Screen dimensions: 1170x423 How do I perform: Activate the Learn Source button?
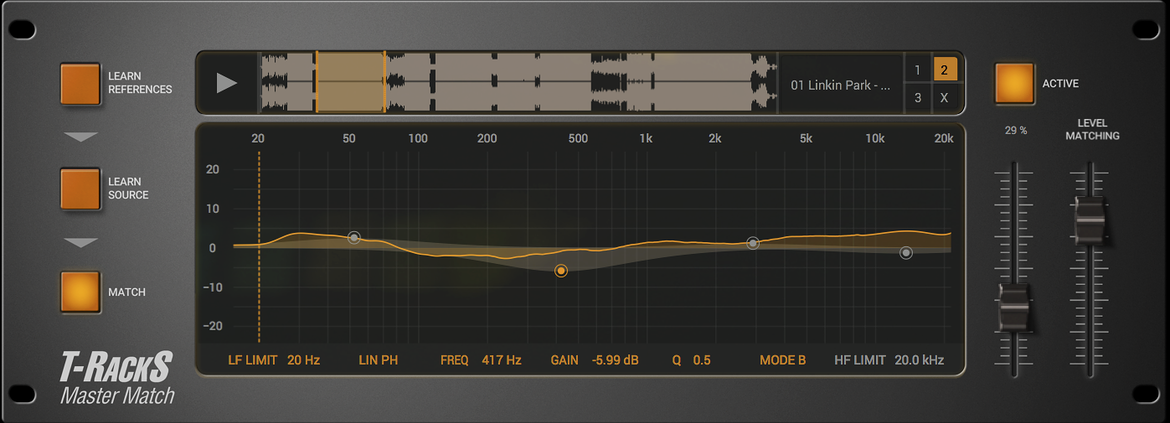click(81, 189)
